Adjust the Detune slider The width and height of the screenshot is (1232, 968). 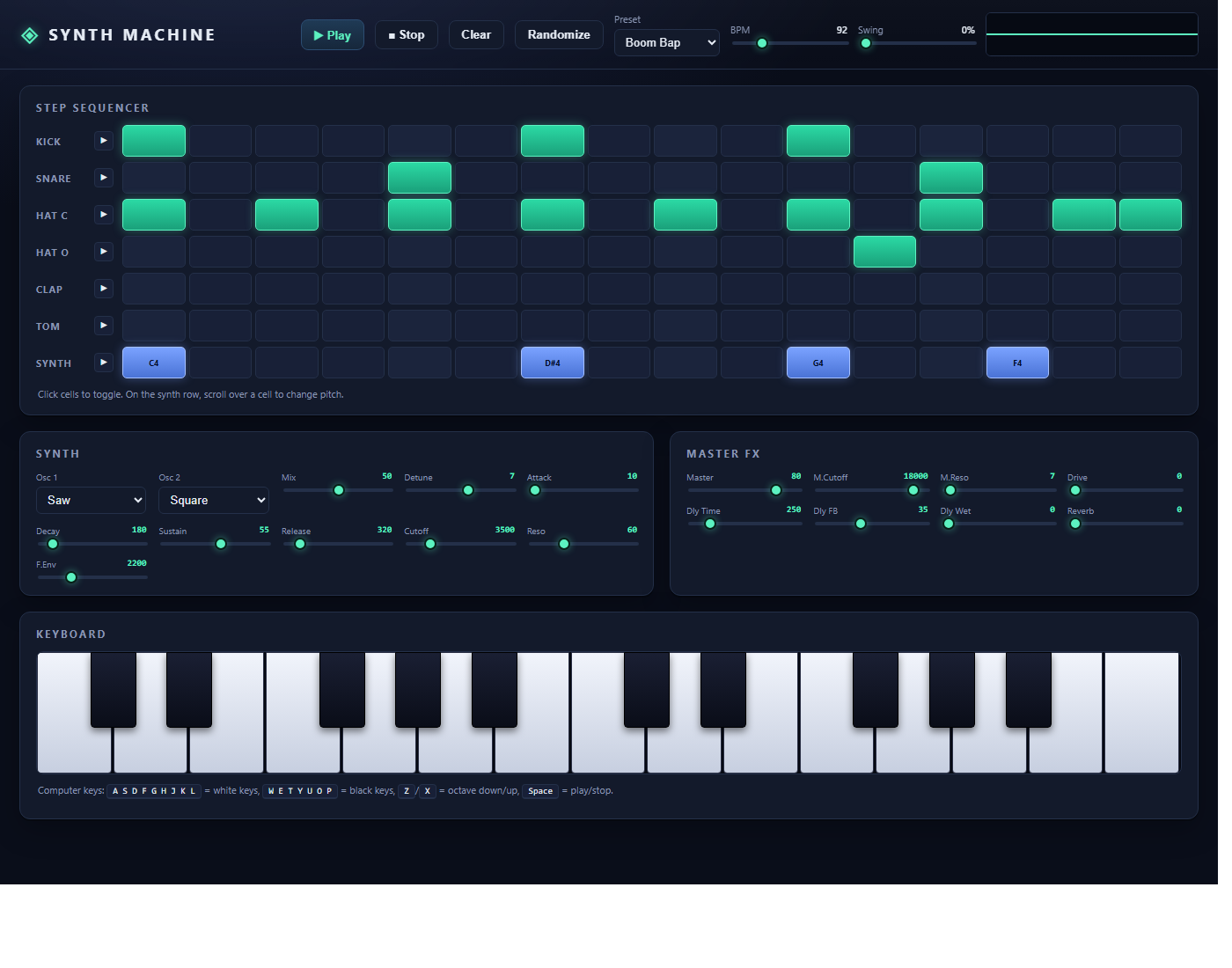[x=460, y=490]
